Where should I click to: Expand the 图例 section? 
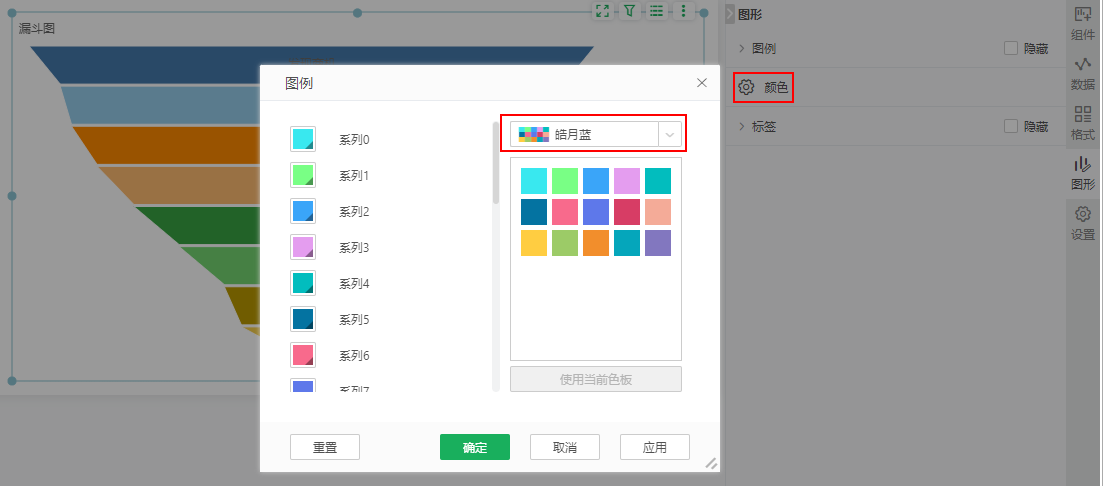[741, 48]
